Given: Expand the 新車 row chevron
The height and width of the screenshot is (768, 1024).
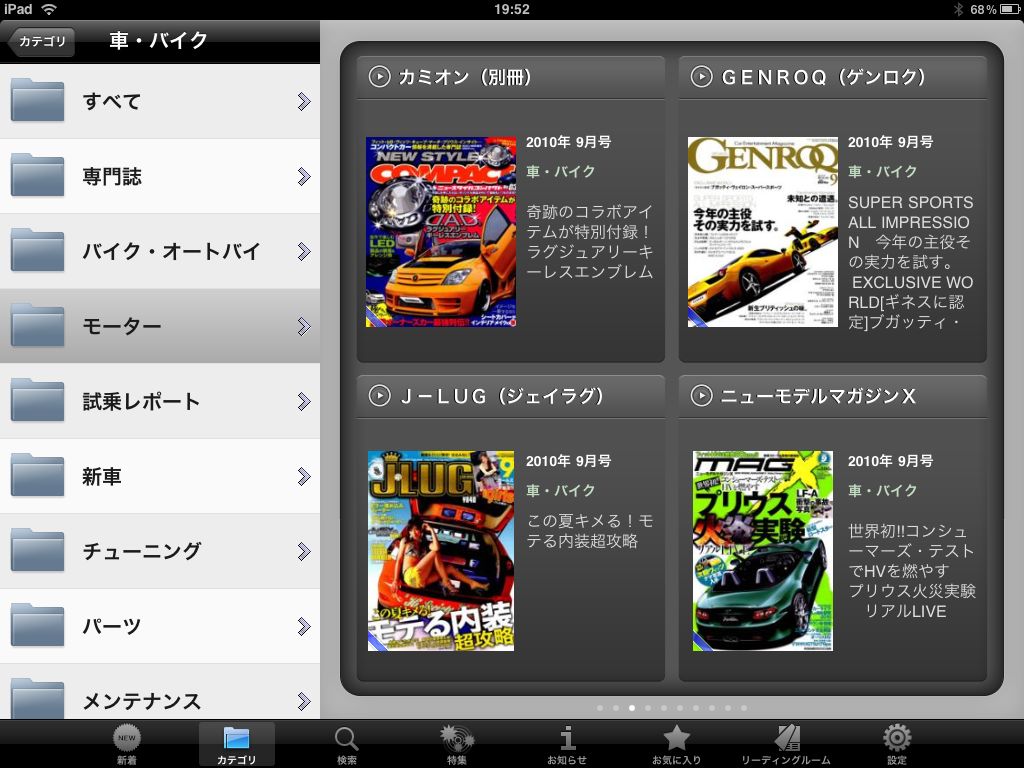Looking at the screenshot, I should pos(304,477).
